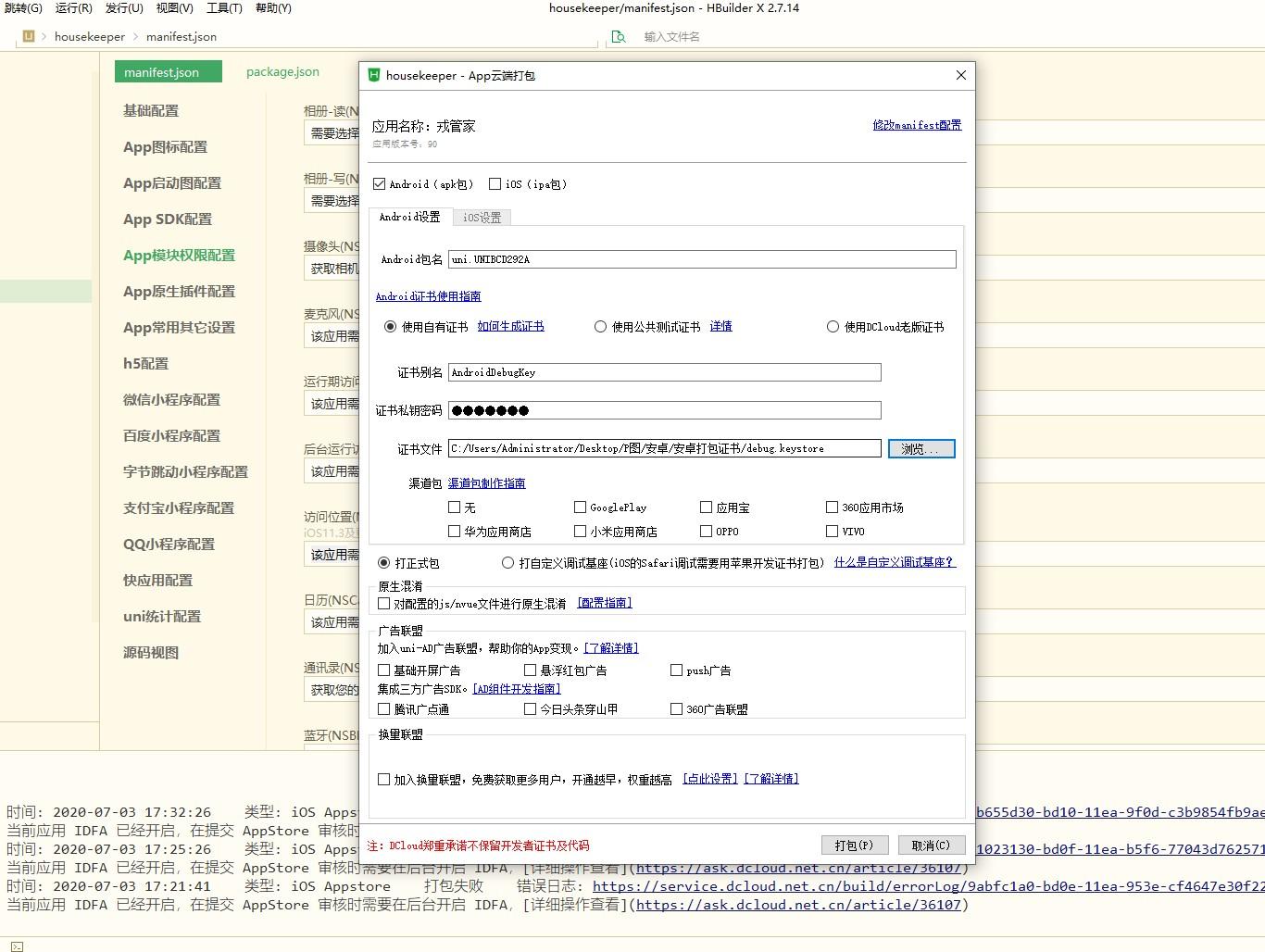Close the App云端打包 dialog
Screen dimensions: 1265x952
point(960,75)
